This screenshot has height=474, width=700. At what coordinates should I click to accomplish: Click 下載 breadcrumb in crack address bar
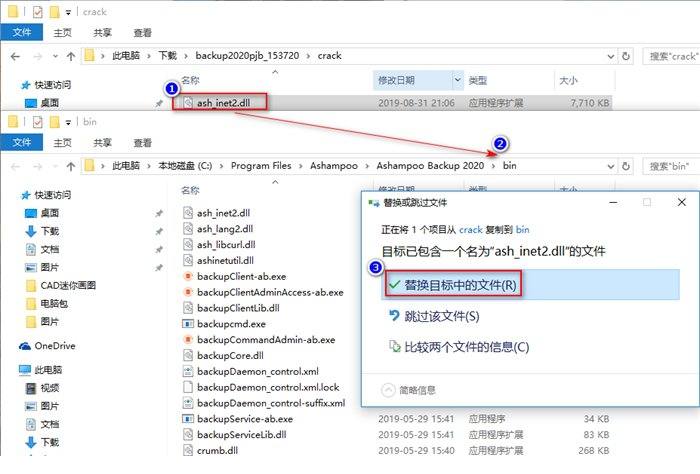click(x=168, y=56)
